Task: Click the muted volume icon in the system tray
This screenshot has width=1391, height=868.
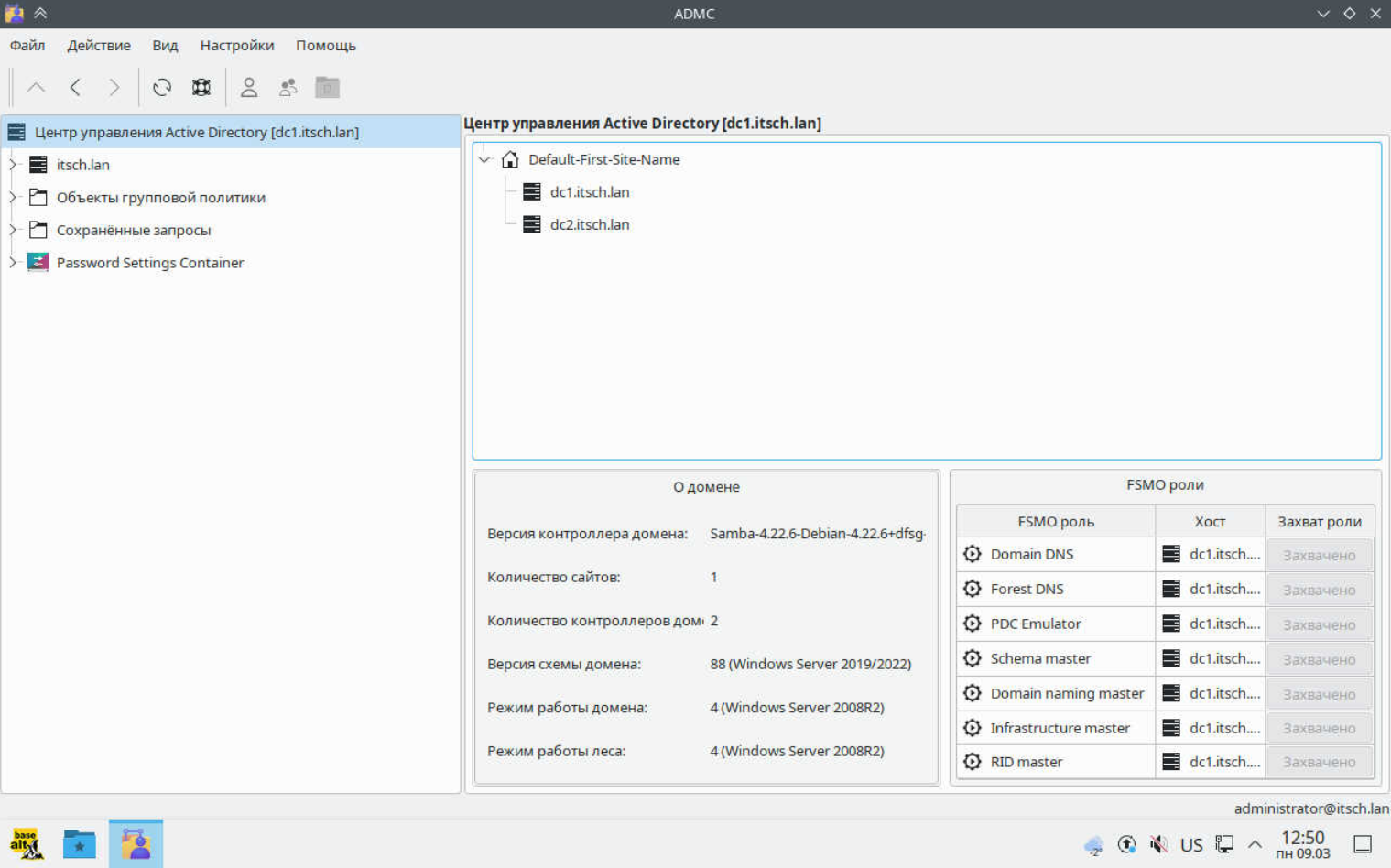Action: pos(1158,844)
